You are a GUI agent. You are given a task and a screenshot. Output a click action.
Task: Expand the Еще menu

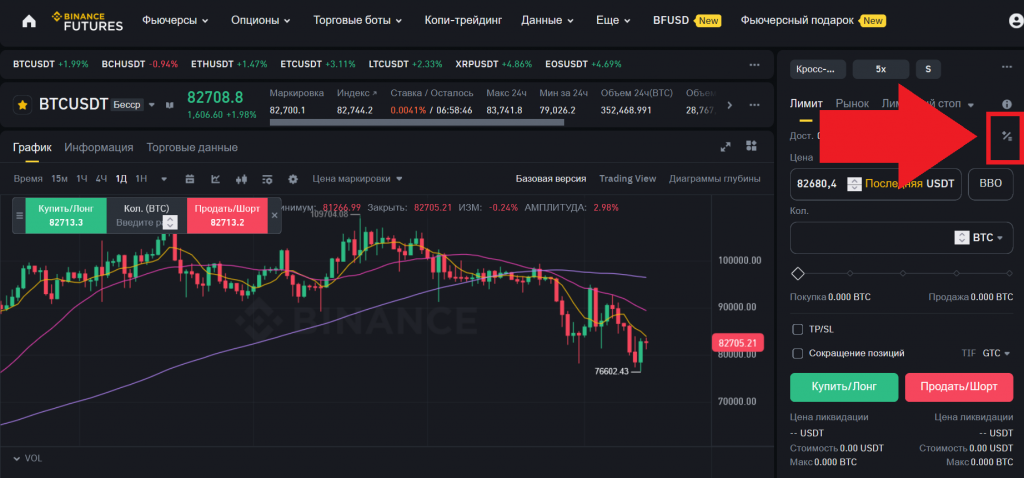point(613,20)
